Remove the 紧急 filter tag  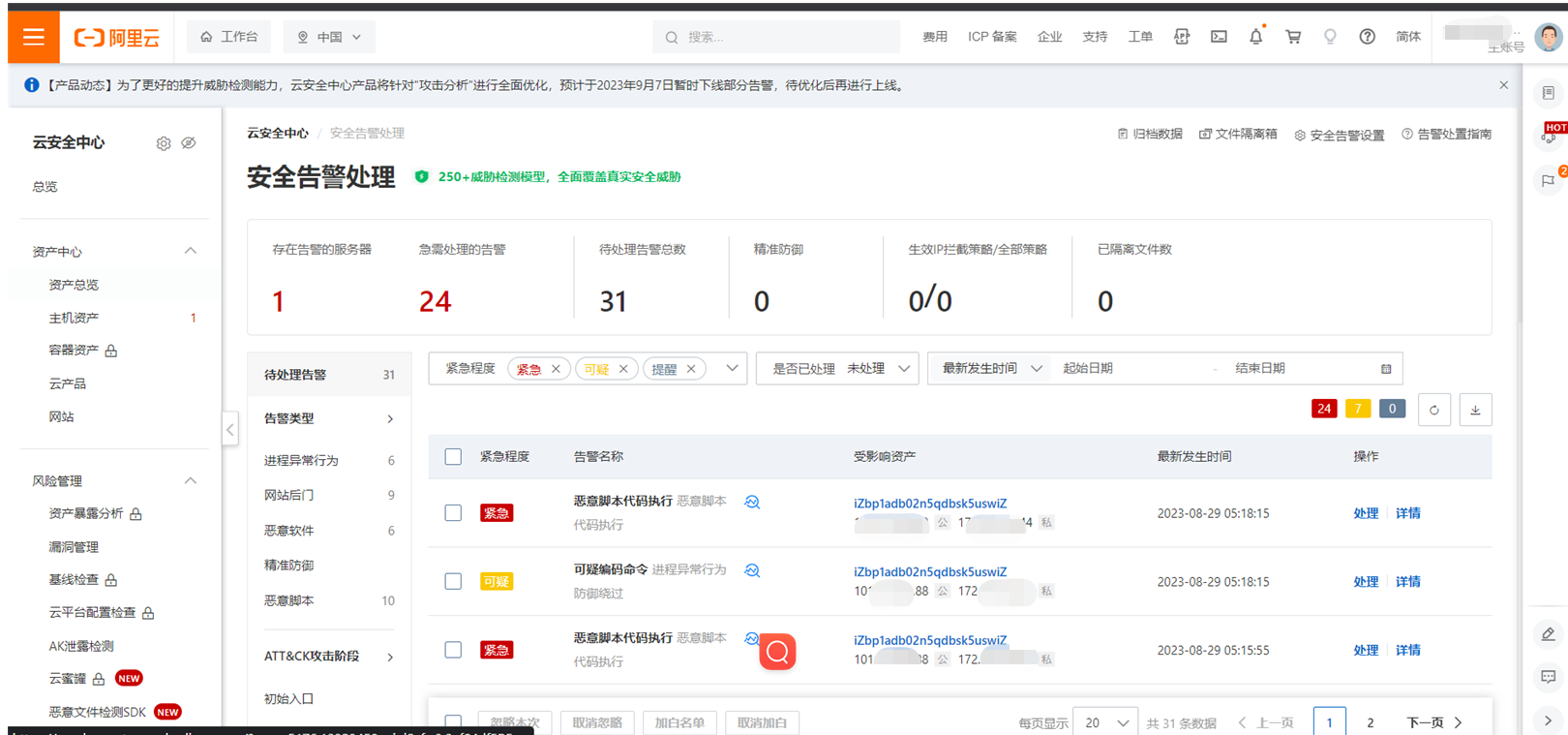click(x=556, y=369)
